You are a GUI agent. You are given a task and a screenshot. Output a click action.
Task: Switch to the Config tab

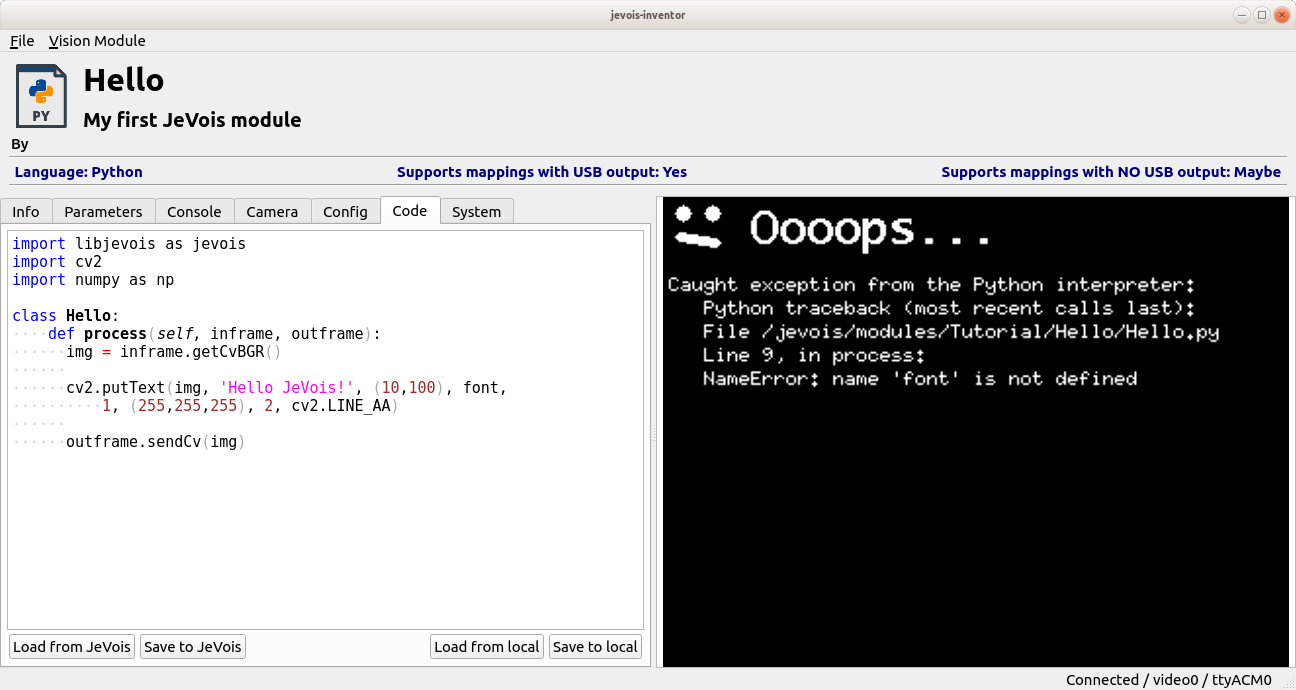(345, 211)
